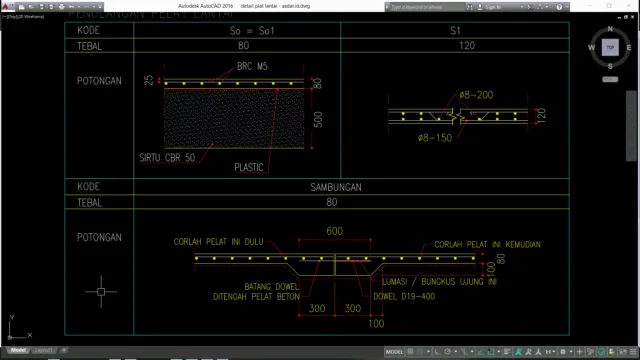The height and width of the screenshot is (360, 640).
Task: Open the Customization menu in the status bar
Action: (633, 352)
